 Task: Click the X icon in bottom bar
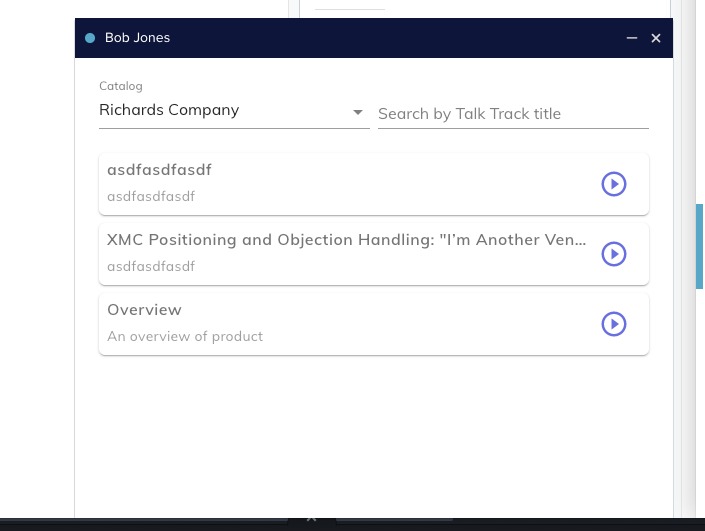[x=311, y=518]
